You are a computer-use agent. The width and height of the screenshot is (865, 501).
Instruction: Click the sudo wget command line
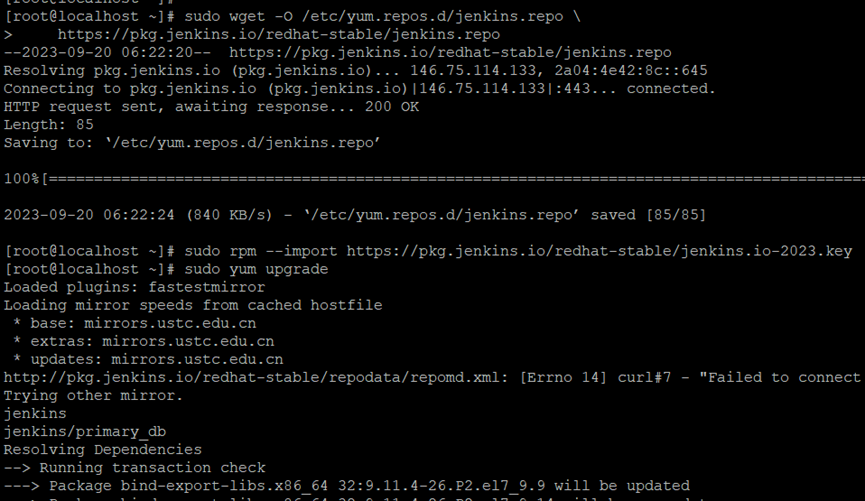(x=292, y=17)
